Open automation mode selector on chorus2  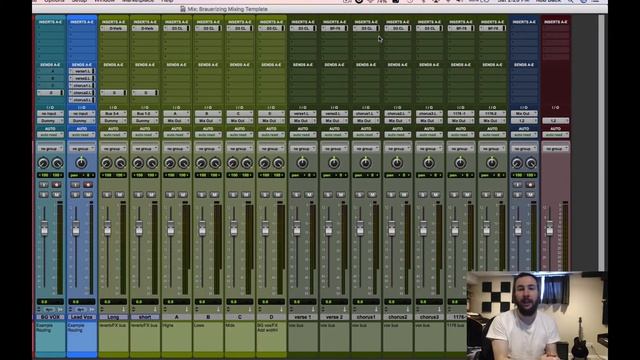click(x=398, y=135)
